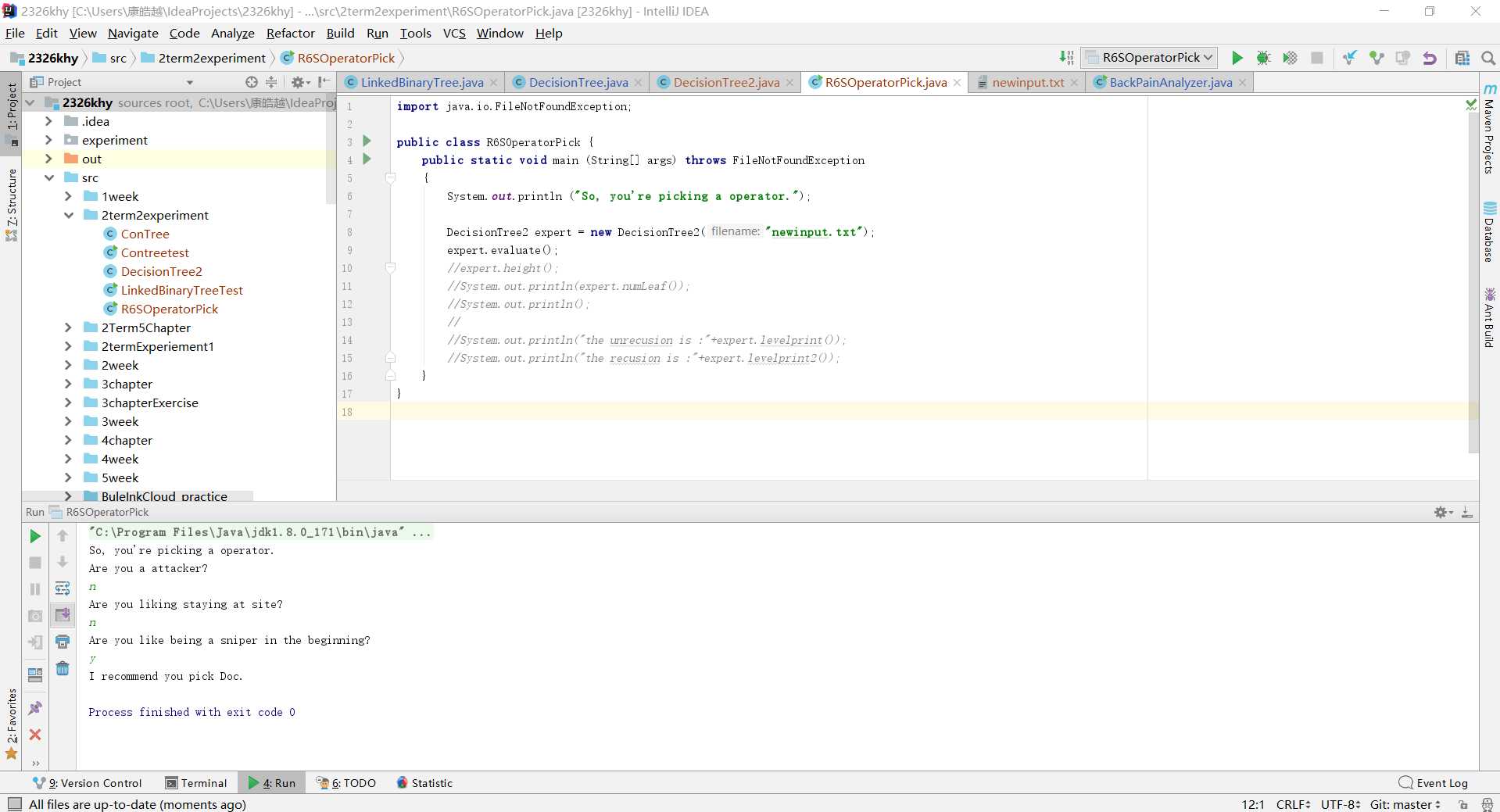The height and width of the screenshot is (812, 1500).
Task: Open Search Everywhere magnifier icon
Action: (x=1488, y=58)
